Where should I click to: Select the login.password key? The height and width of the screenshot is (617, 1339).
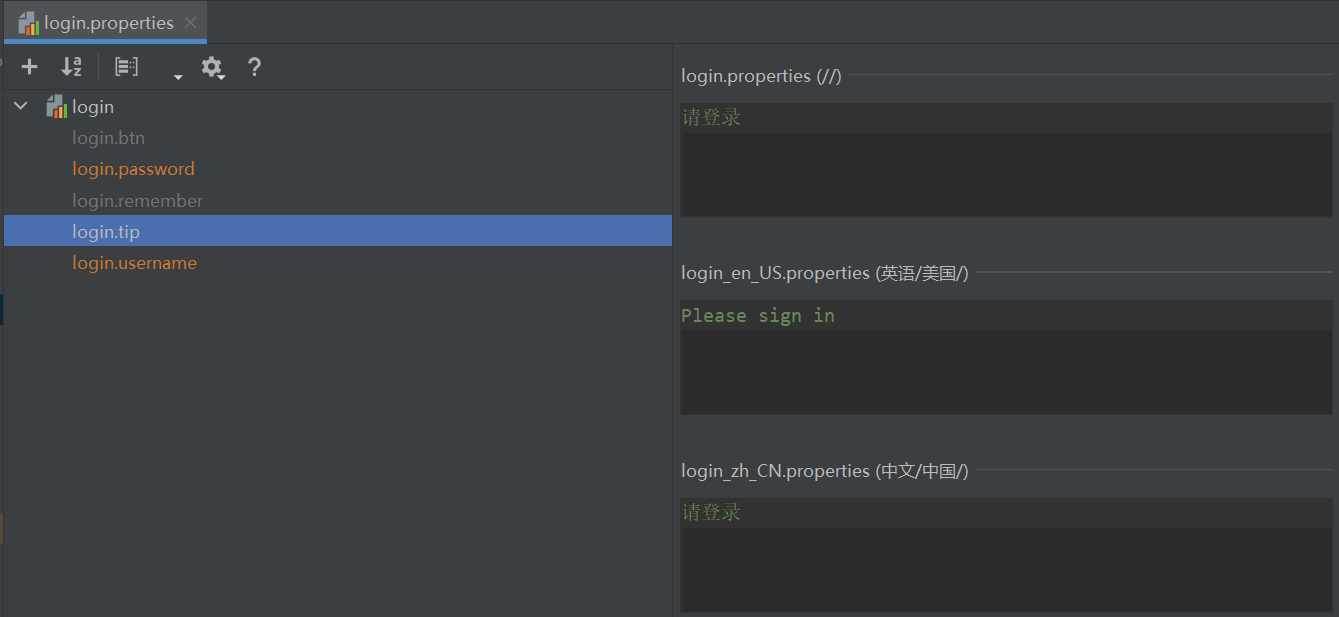point(133,169)
